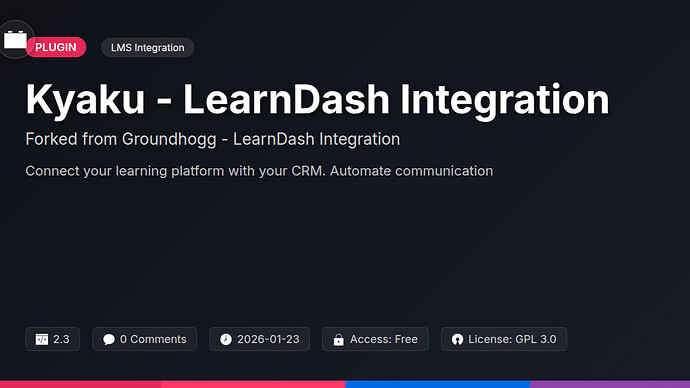Click the 'Connect your learning platform' description
The height and width of the screenshot is (388, 690).
(x=259, y=171)
